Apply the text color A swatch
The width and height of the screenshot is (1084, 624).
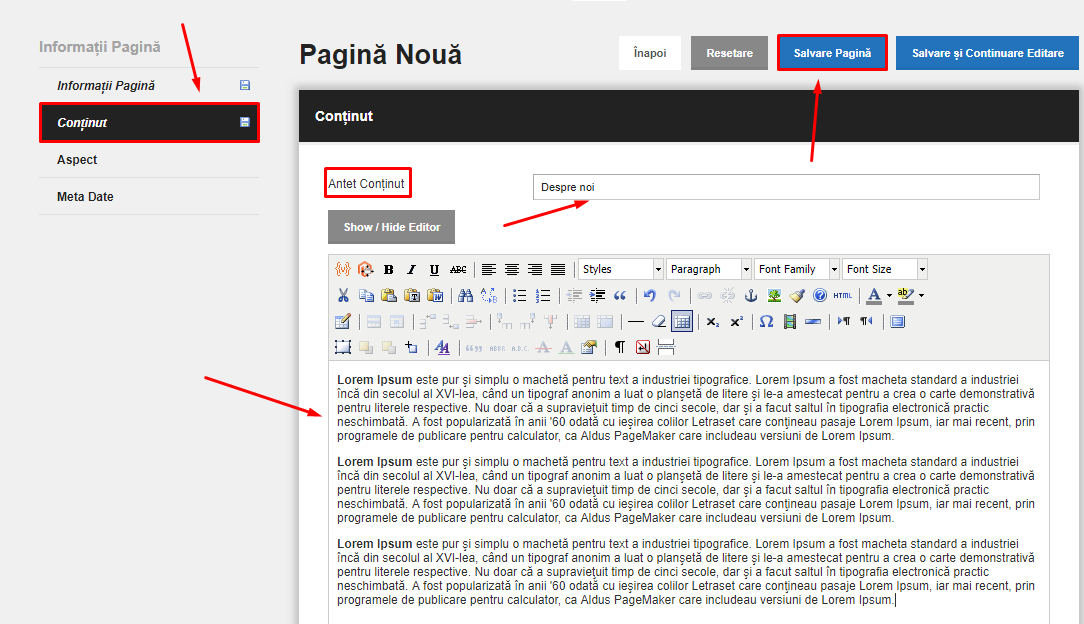(x=875, y=296)
